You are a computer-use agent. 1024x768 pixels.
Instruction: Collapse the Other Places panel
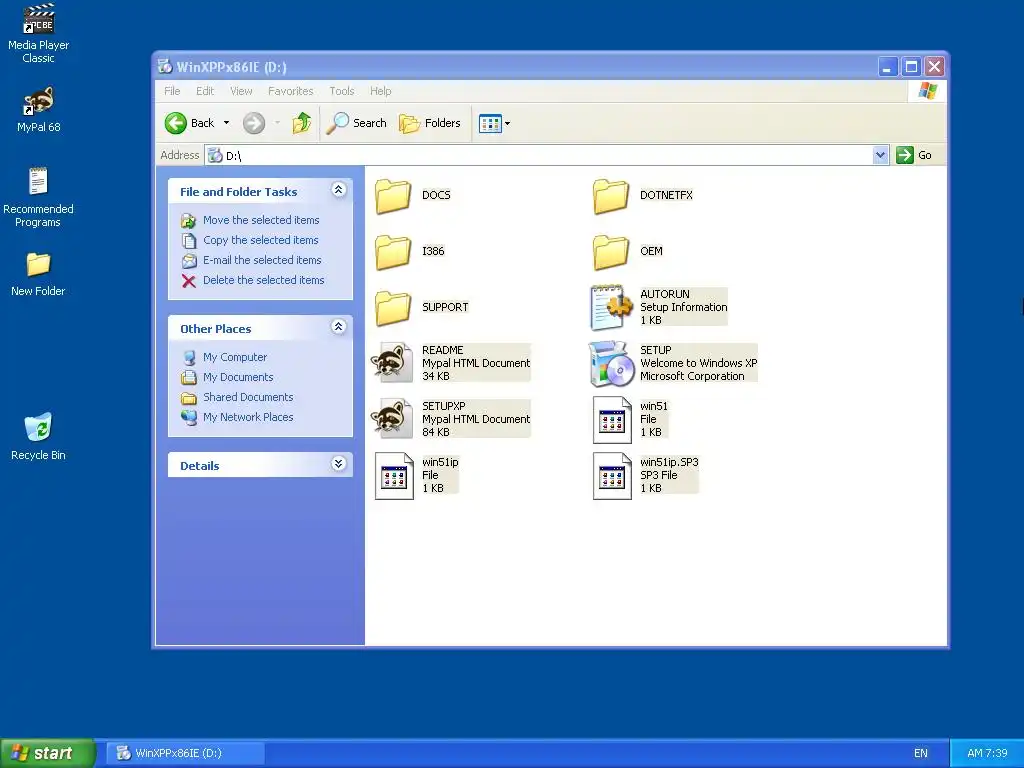(338, 327)
